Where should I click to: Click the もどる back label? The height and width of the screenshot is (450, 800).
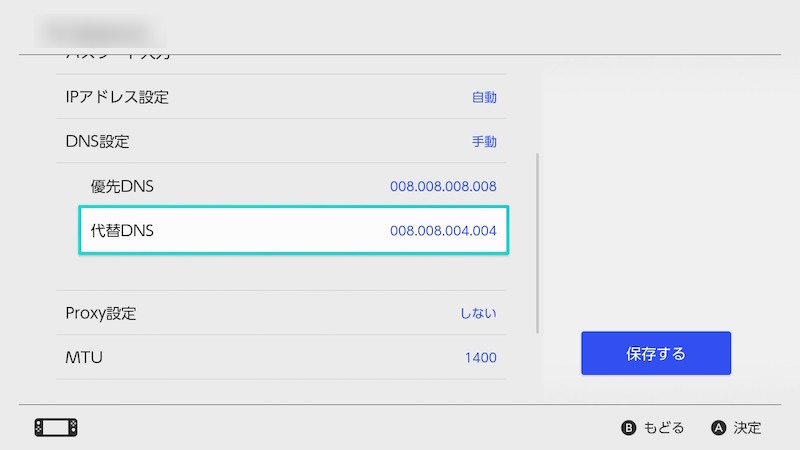(664, 428)
